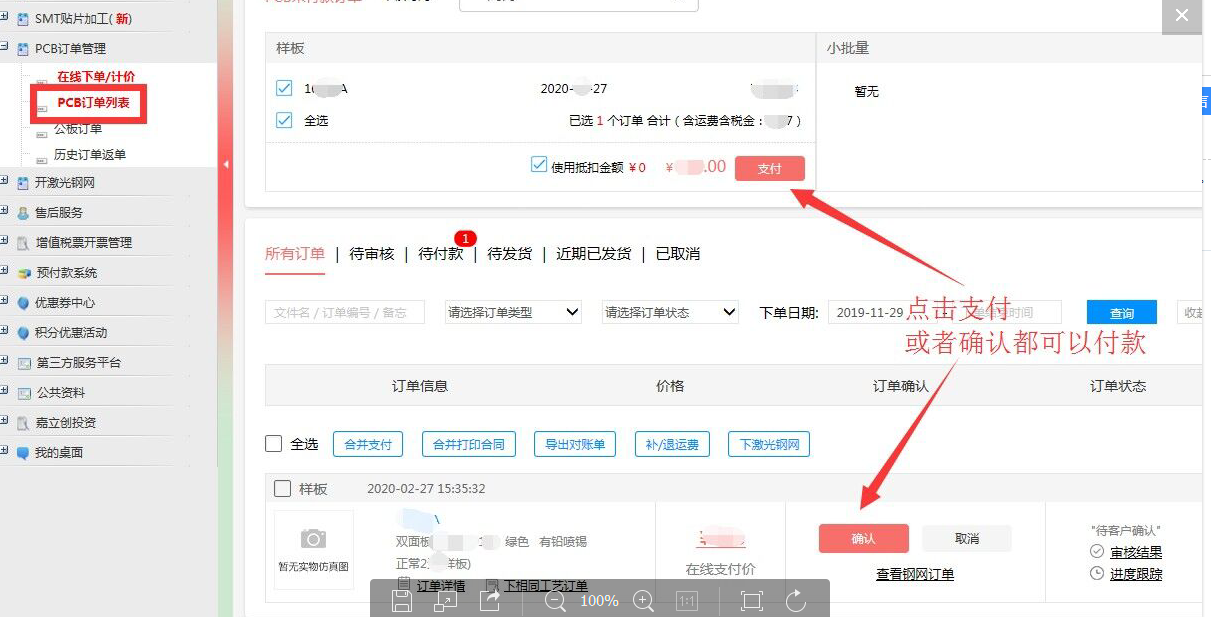The height and width of the screenshot is (617, 1211).
Task: Switch to the 近期已发货 tab
Action: click(x=593, y=254)
